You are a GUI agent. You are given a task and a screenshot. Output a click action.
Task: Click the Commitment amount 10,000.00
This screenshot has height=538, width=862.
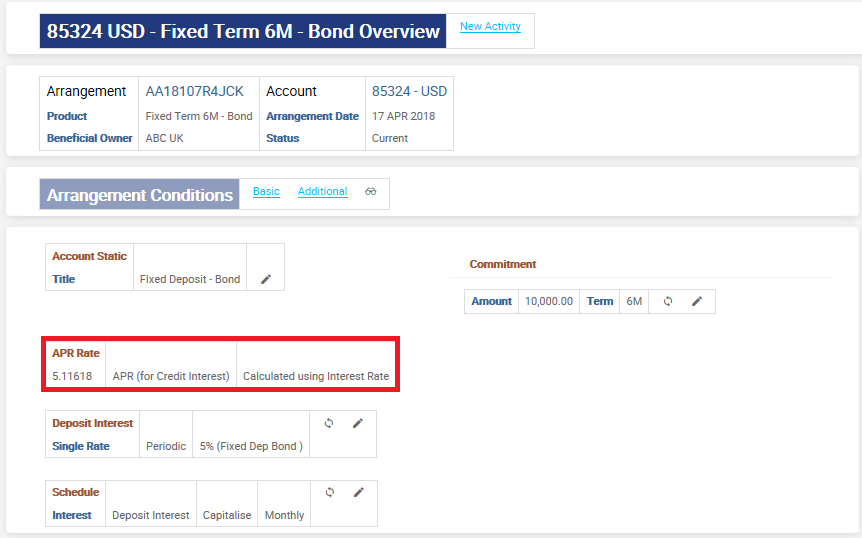click(x=549, y=301)
